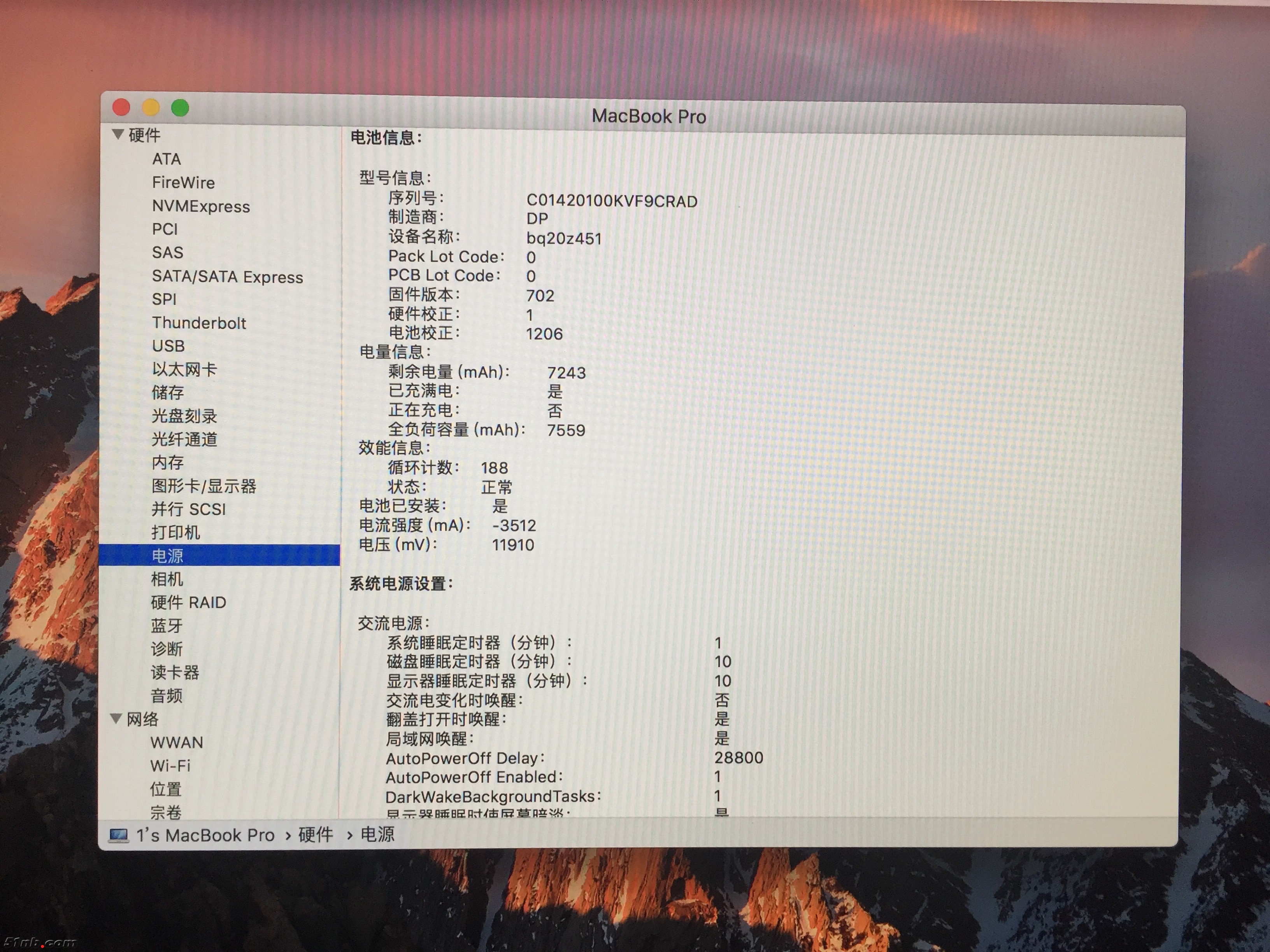Viewport: 1270px width, 952px height.
Task: Open the USB hardware entry
Action: click(168, 346)
